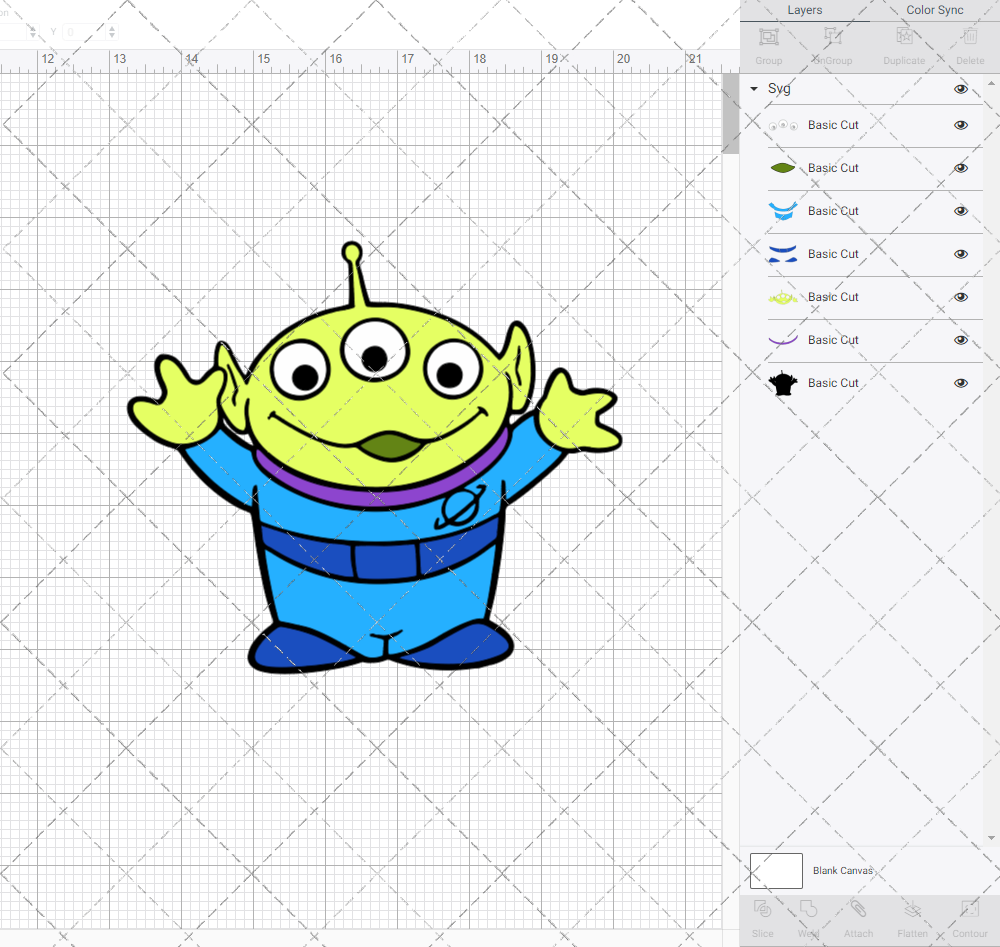Open the Contour tool
Screen dimensions: 1000x947
pyautogui.click(x=969, y=916)
